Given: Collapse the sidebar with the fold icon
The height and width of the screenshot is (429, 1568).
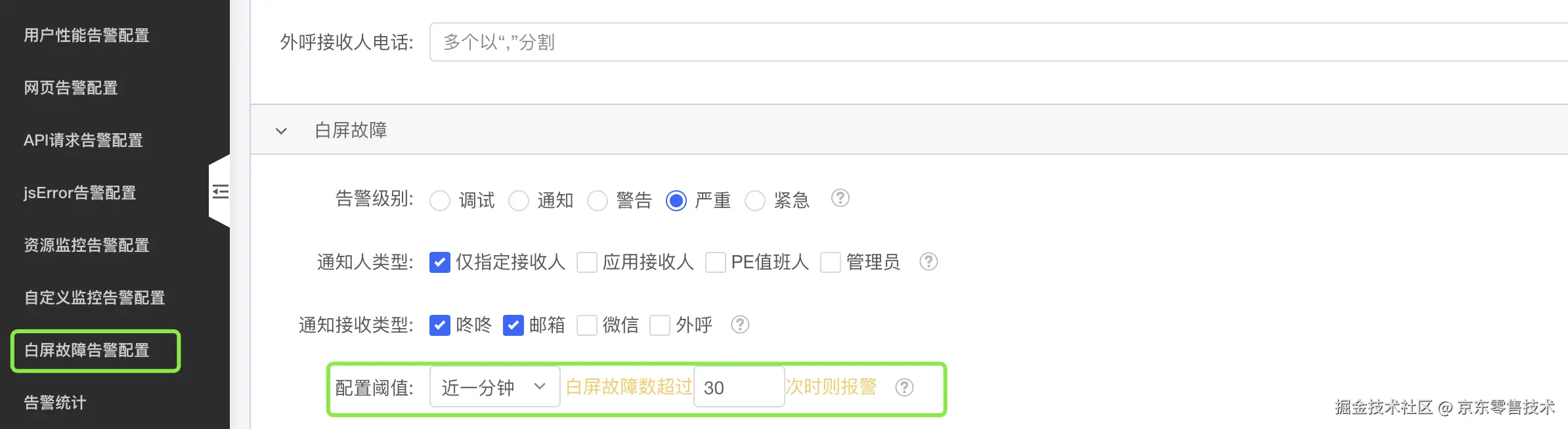Looking at the screenshot, I should point(221,192).
